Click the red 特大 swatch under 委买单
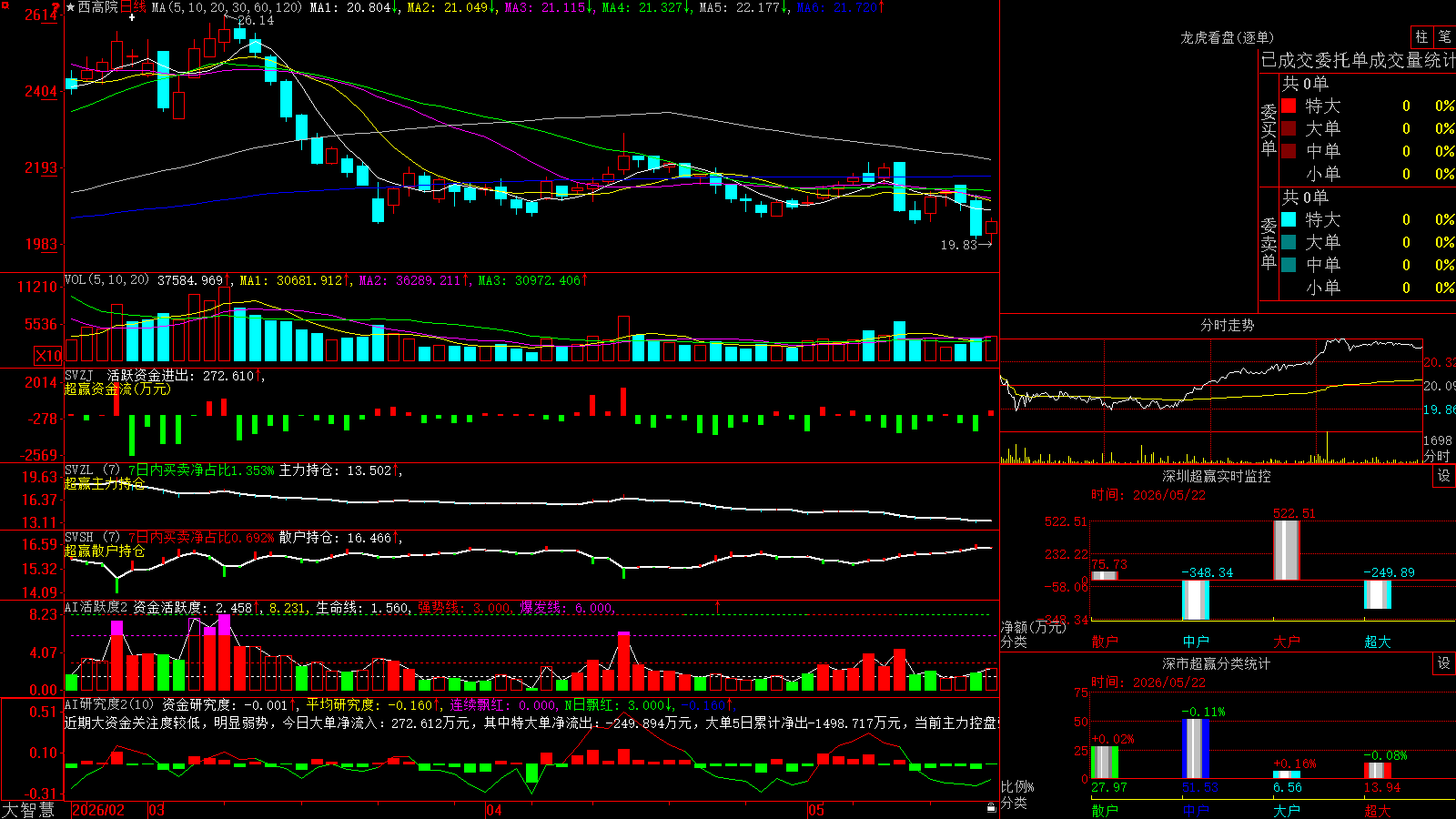 (x=1289, y=106)
